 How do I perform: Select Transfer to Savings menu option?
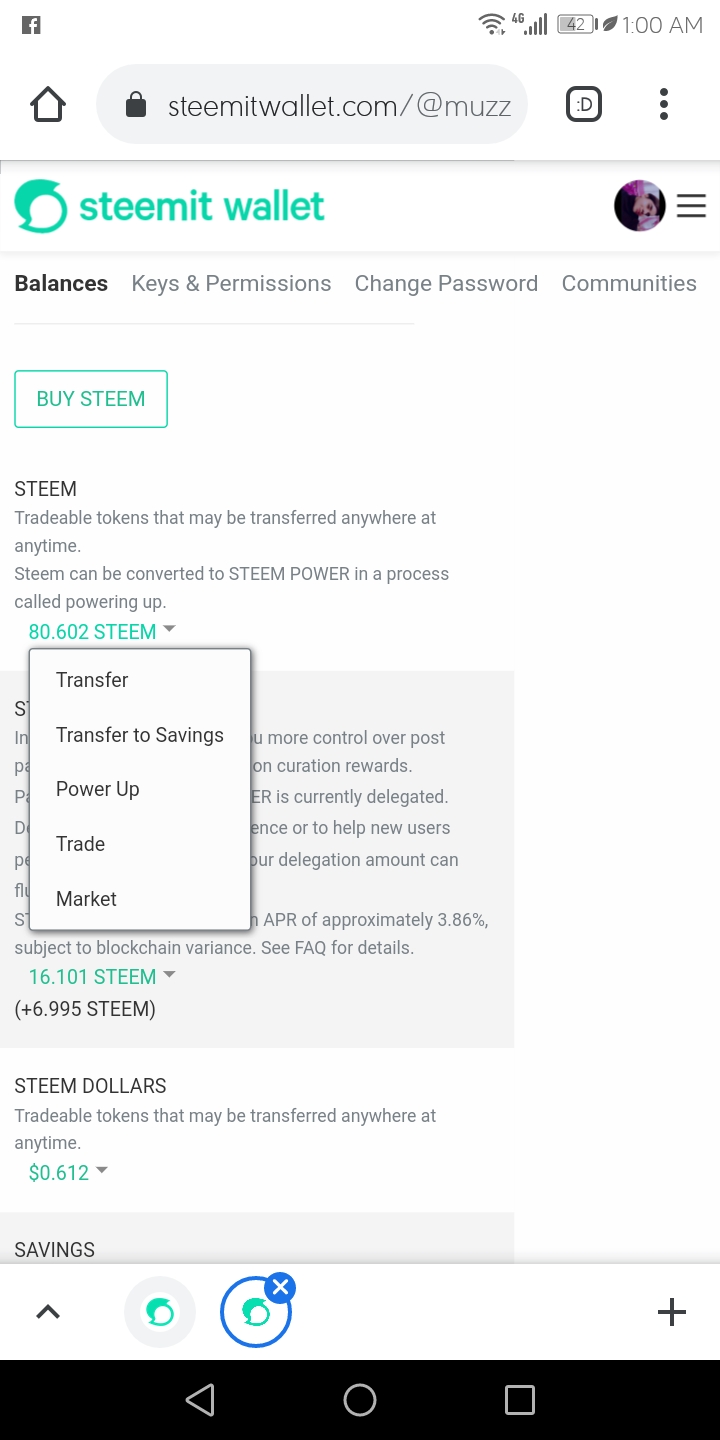140,735
